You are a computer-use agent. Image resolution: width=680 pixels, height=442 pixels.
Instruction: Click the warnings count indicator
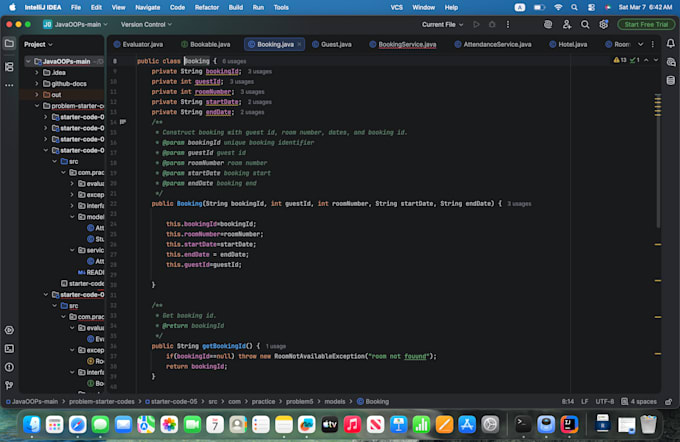click(x=620, y=60)
